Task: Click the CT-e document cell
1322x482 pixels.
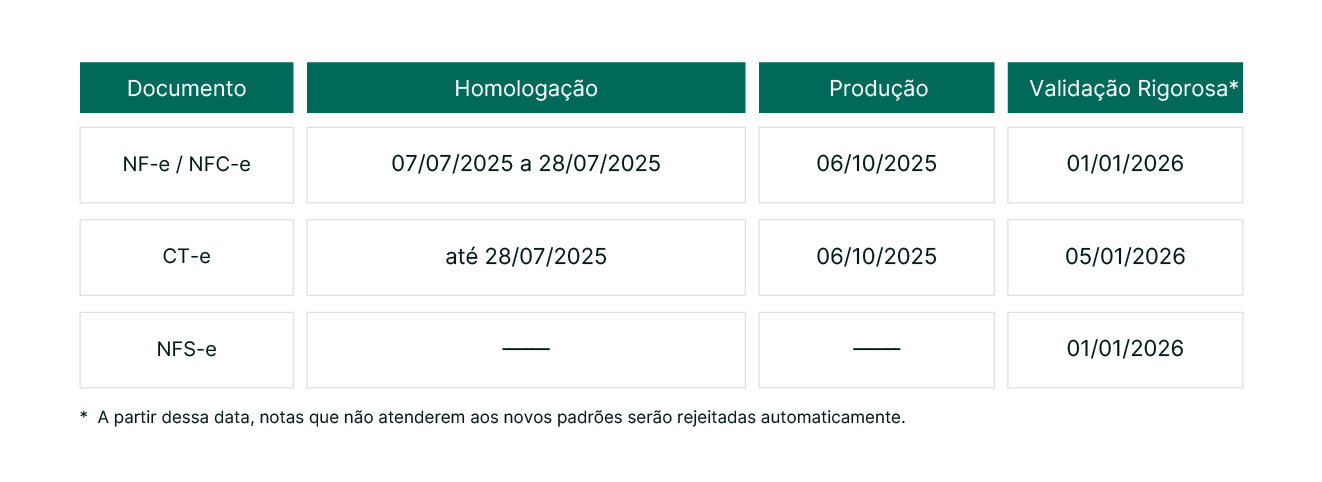Action: (x=186, y=257)
